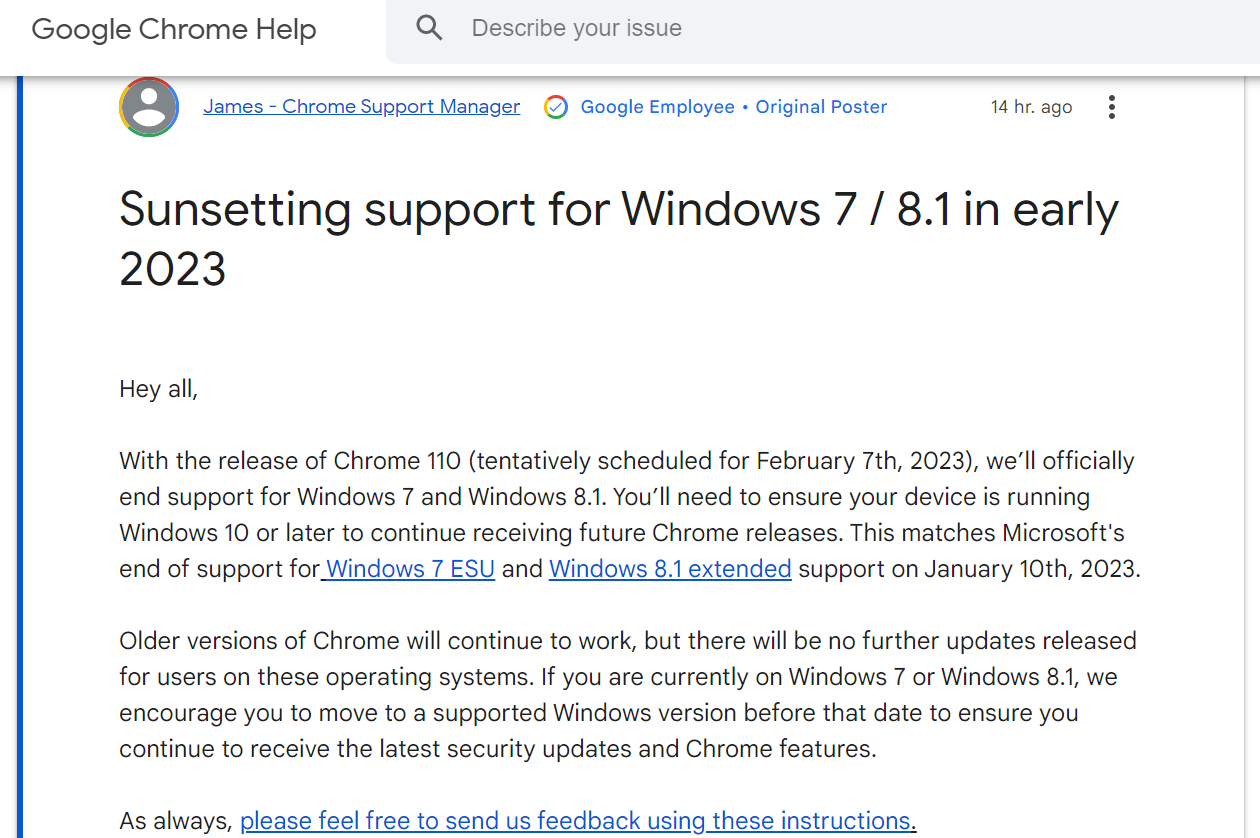Open the Windows 7 ESU link

pos(408,568)
